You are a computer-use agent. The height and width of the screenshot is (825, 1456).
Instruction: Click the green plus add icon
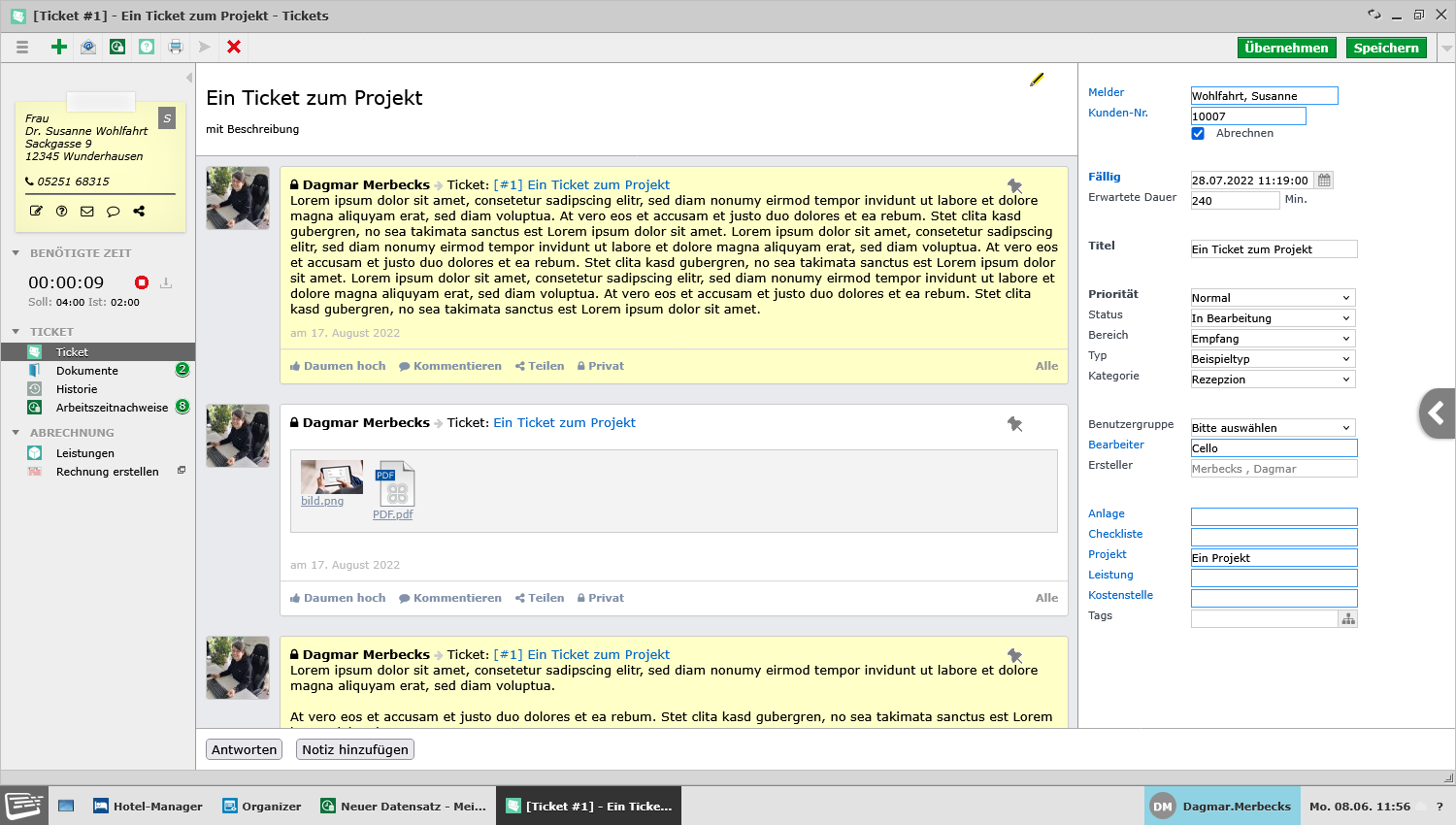point(59,47)
